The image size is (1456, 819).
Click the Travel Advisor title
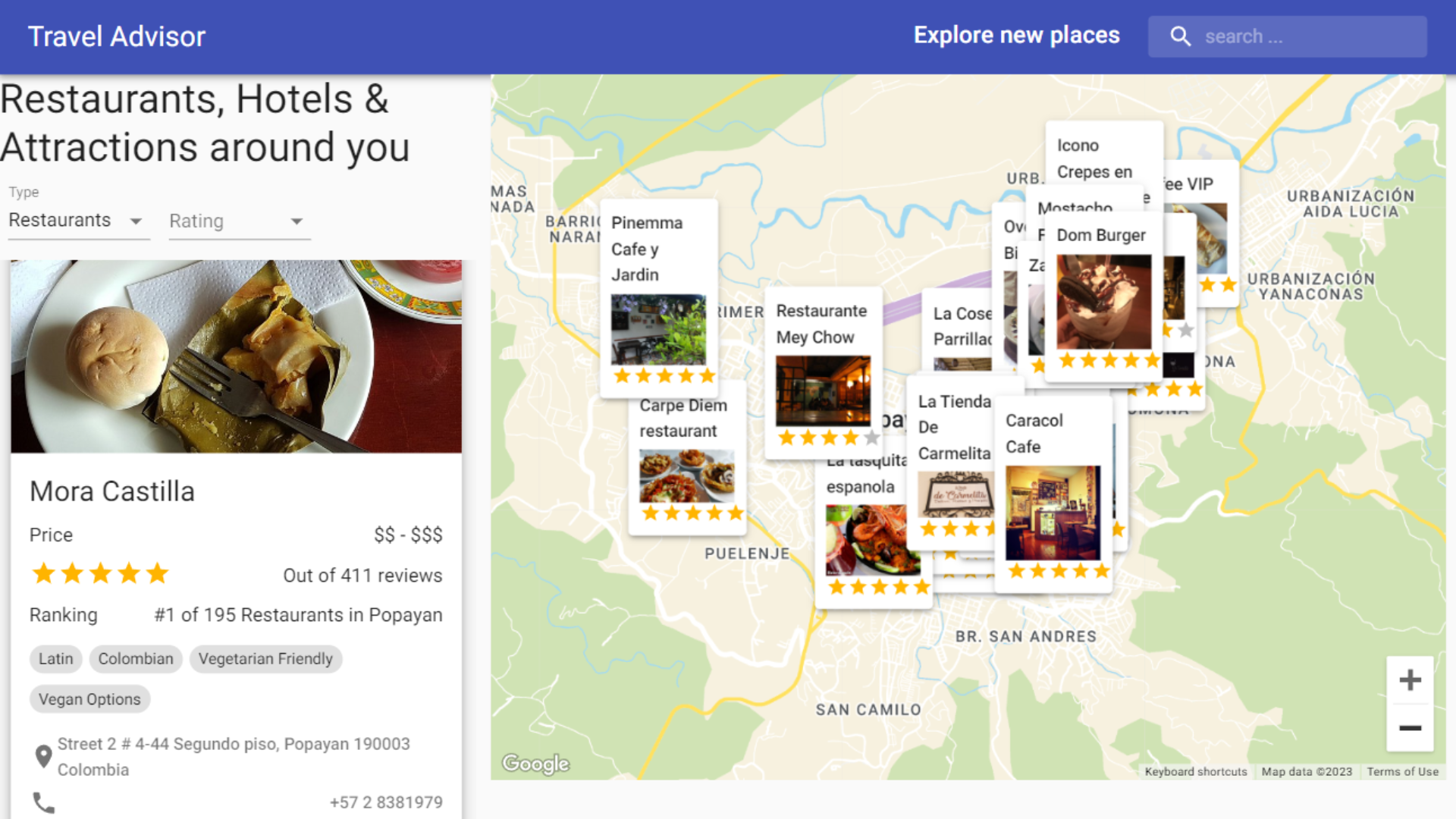tap(117, 36)
